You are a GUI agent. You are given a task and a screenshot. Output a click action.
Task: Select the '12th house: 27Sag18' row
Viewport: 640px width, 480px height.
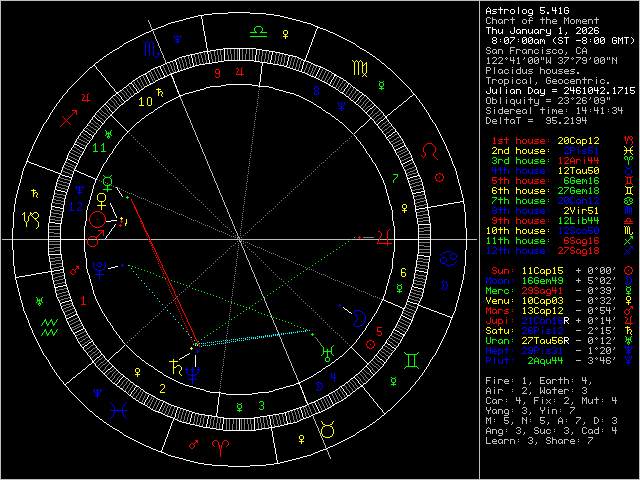[542, 251]
